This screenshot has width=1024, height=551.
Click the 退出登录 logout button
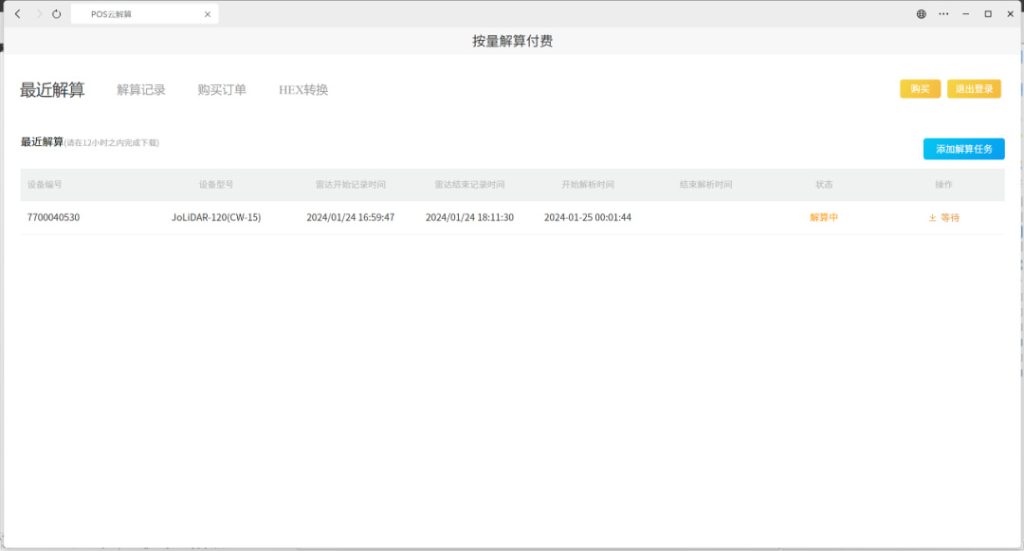(x=973, y=89)
